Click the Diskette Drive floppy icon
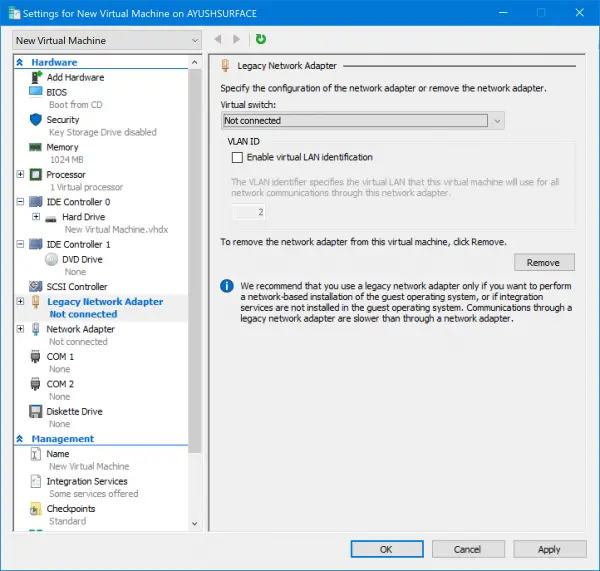 [x=36, y=411]
